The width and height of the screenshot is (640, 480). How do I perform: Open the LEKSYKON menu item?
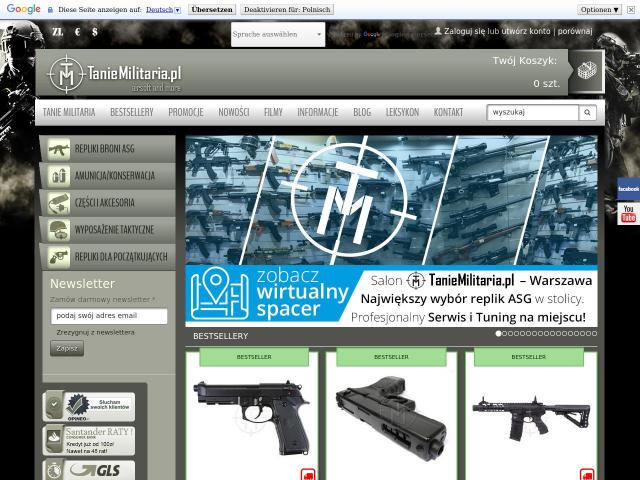[402, 112]
